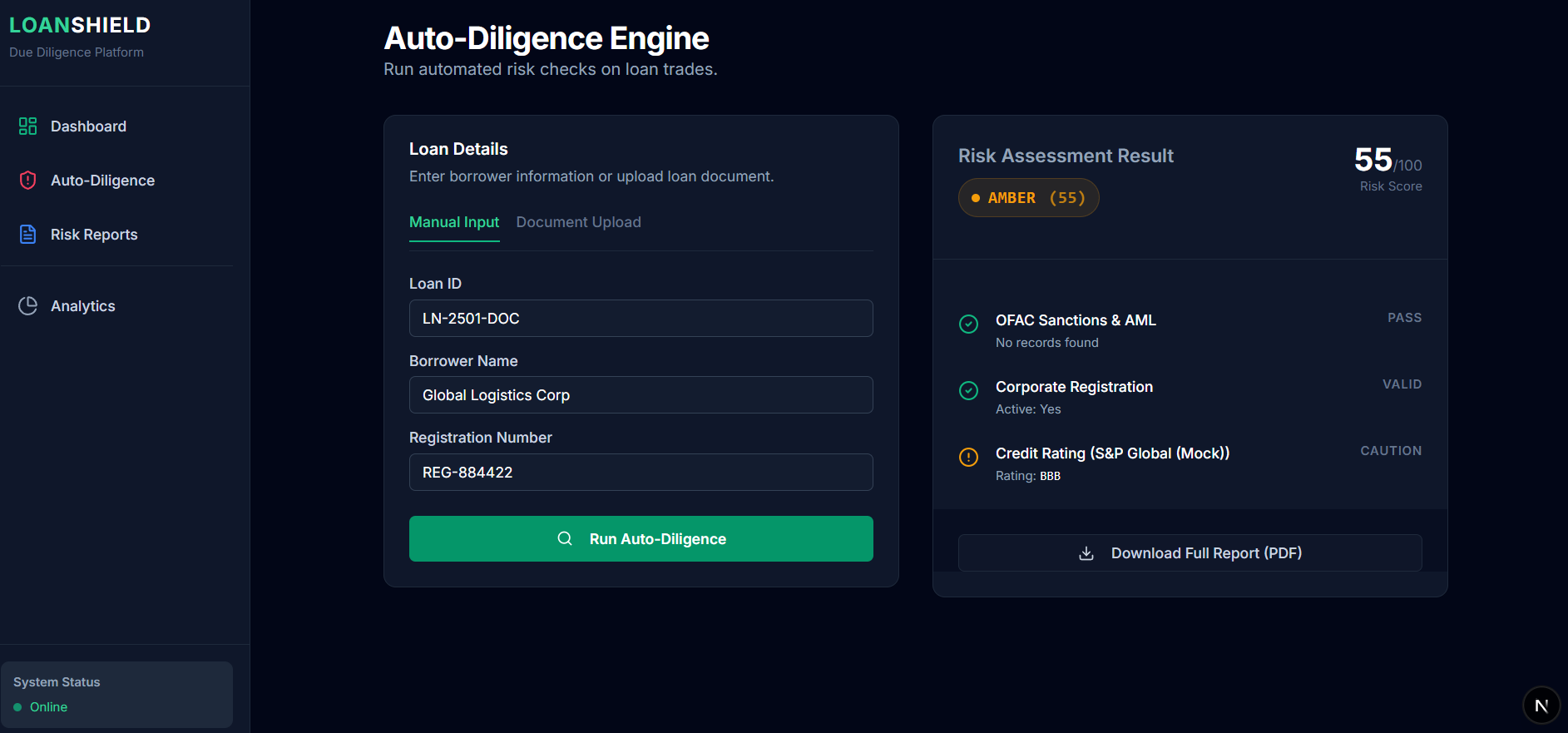
Task: Click the Analytics pie chart icon
Action: (27, 306)
